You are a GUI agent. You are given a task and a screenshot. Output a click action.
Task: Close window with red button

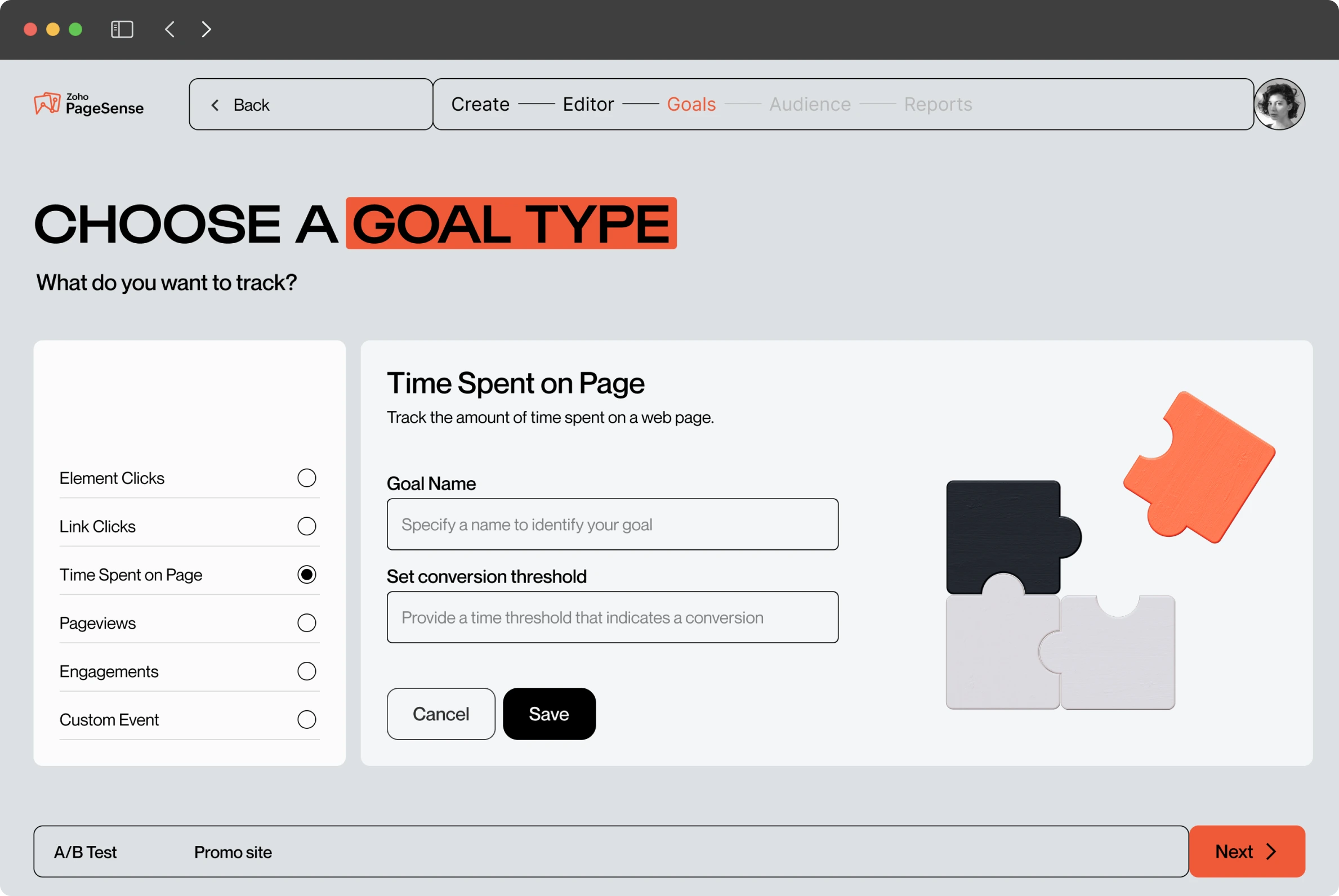tap(30, 29)
